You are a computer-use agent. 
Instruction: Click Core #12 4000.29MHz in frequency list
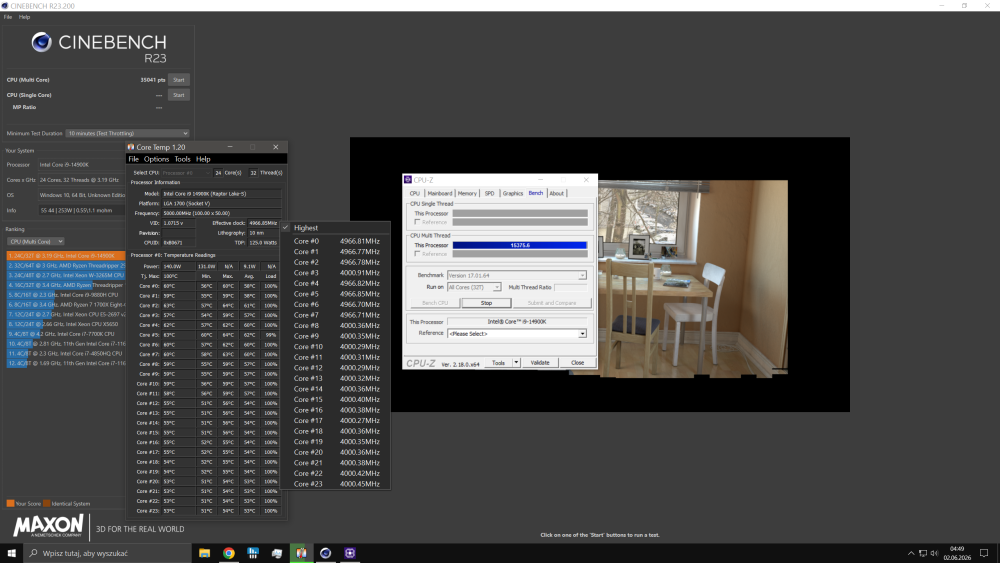336,368
